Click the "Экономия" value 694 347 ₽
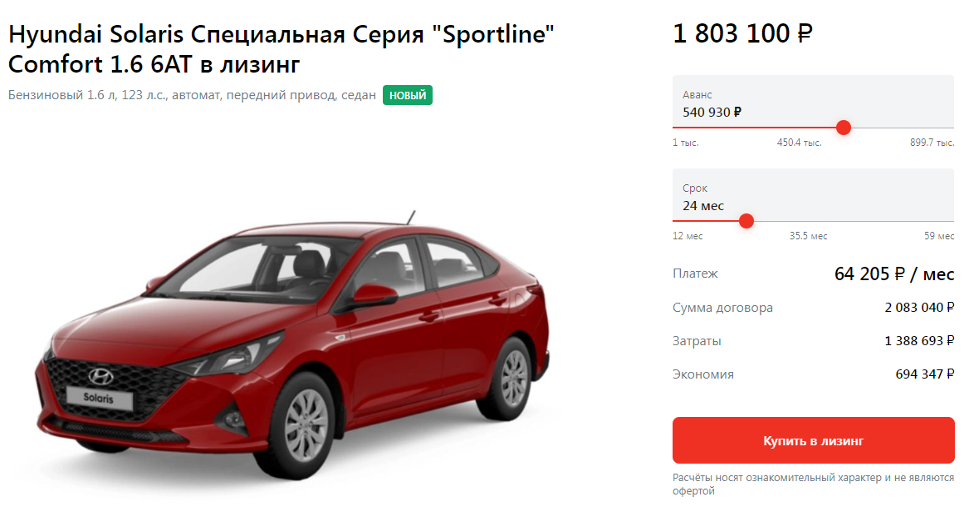Image resolution: width=974 pixels, height=518 pixels. [924, 374]
